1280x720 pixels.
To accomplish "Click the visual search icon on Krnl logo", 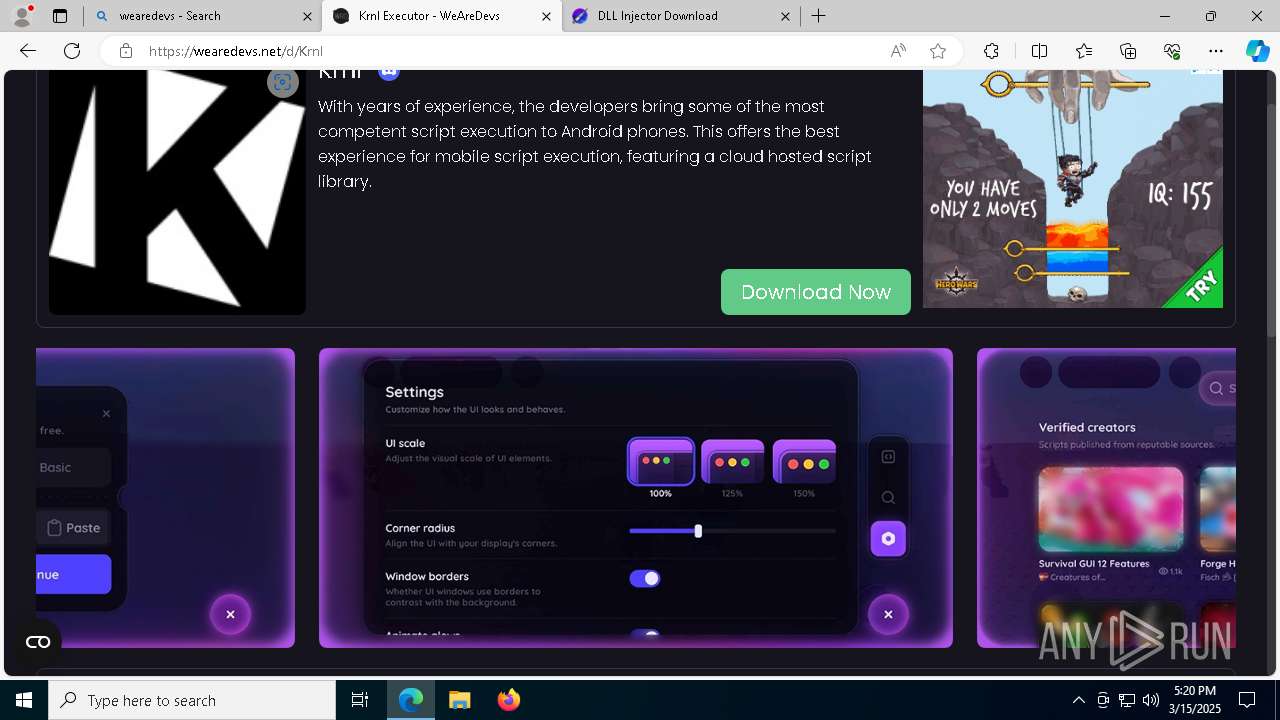I will 283,82.
